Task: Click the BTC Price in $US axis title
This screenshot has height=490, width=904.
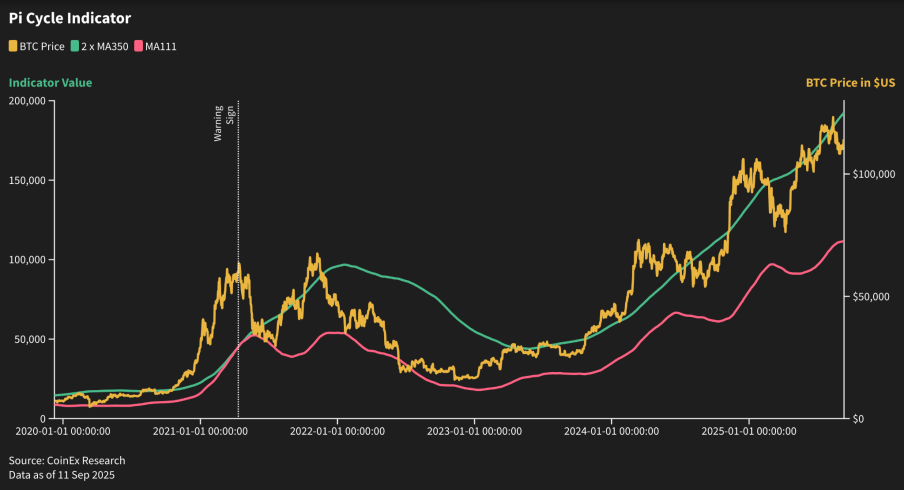Action: pos(850,82)
